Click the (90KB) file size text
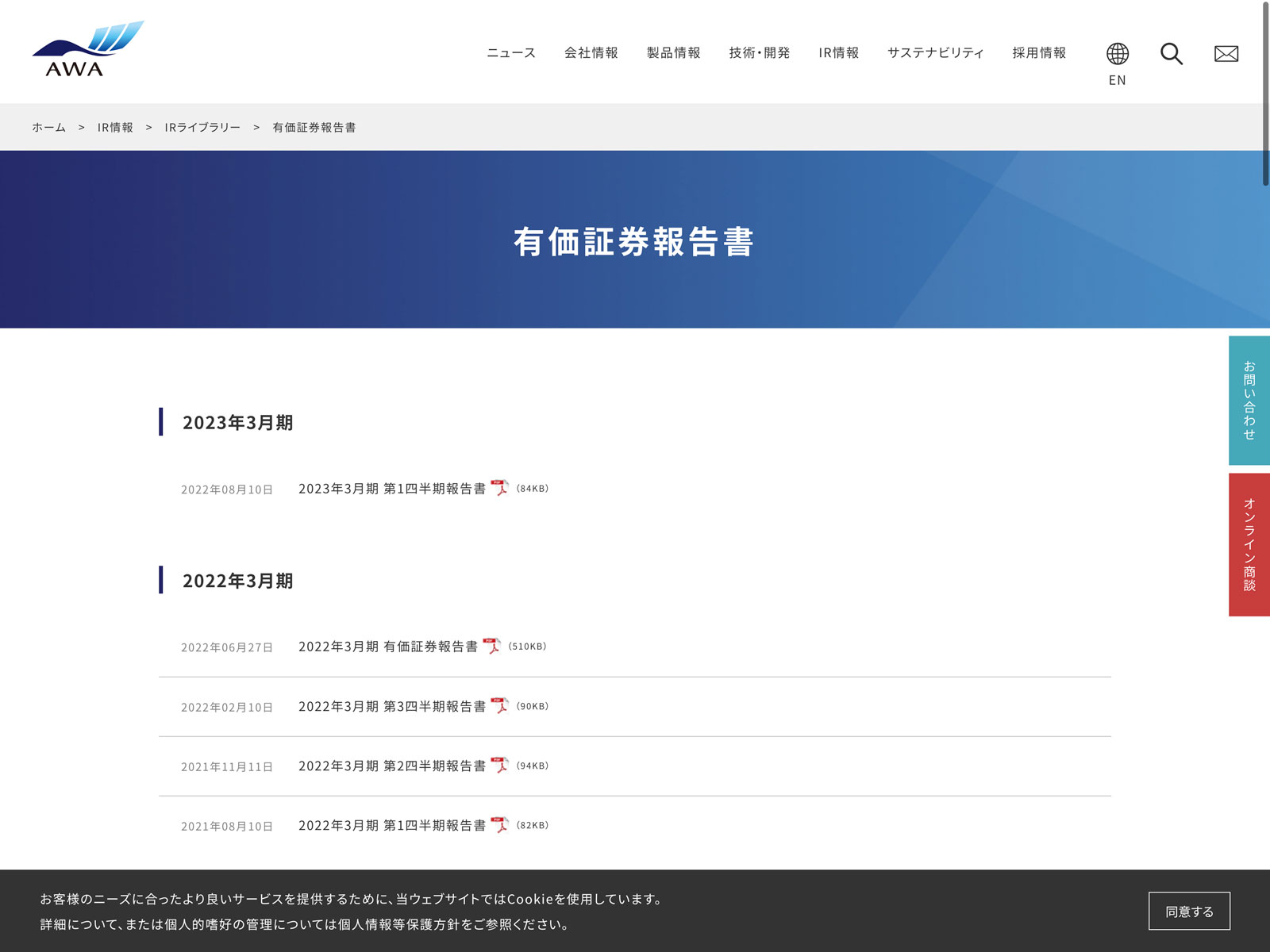Image resolution: width=1270 pixels, height=952 pixels. 533,705
